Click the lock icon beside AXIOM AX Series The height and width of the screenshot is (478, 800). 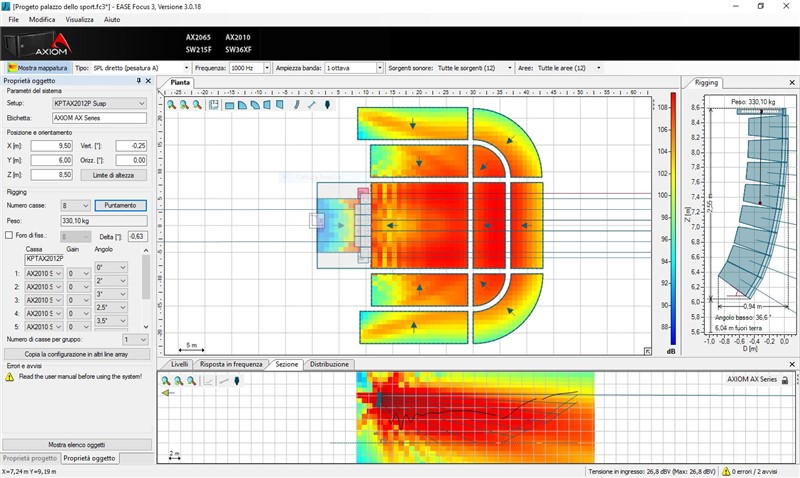(785, 380)
